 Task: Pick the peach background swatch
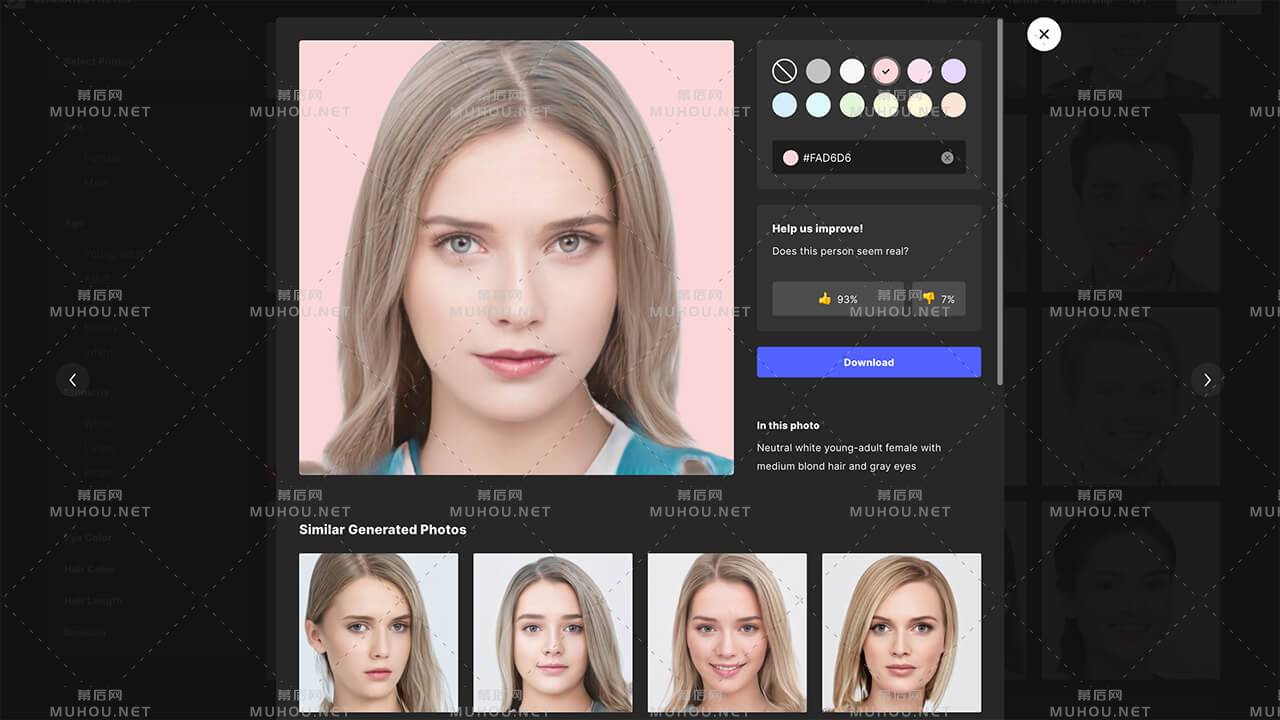[x=953, y=105]
